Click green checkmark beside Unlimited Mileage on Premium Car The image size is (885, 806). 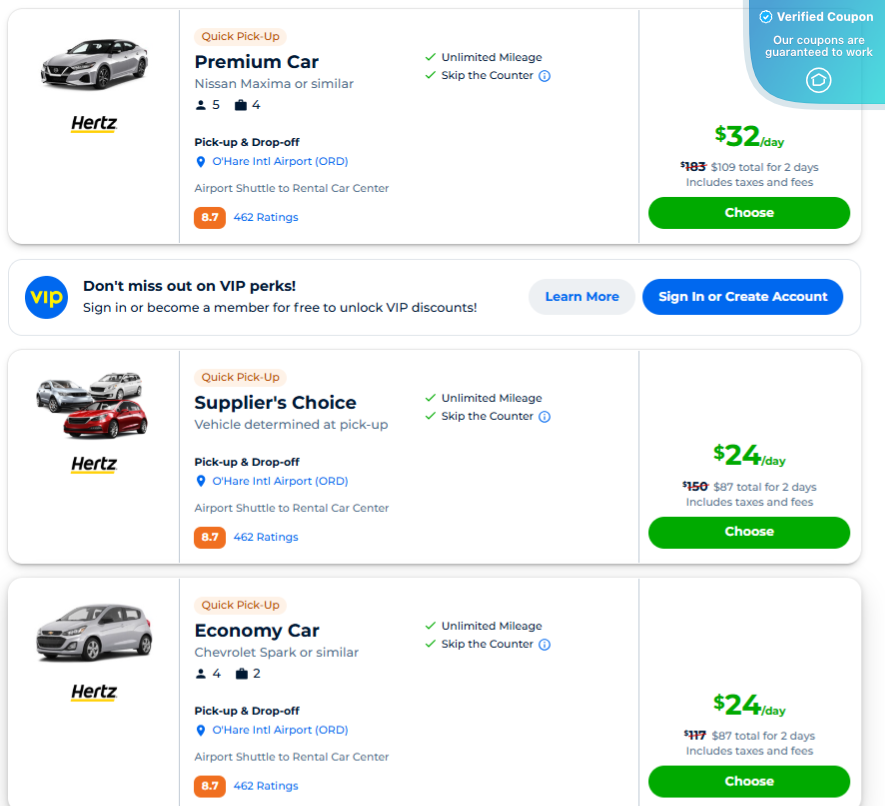pyautogui.click(x=429, y=57)
